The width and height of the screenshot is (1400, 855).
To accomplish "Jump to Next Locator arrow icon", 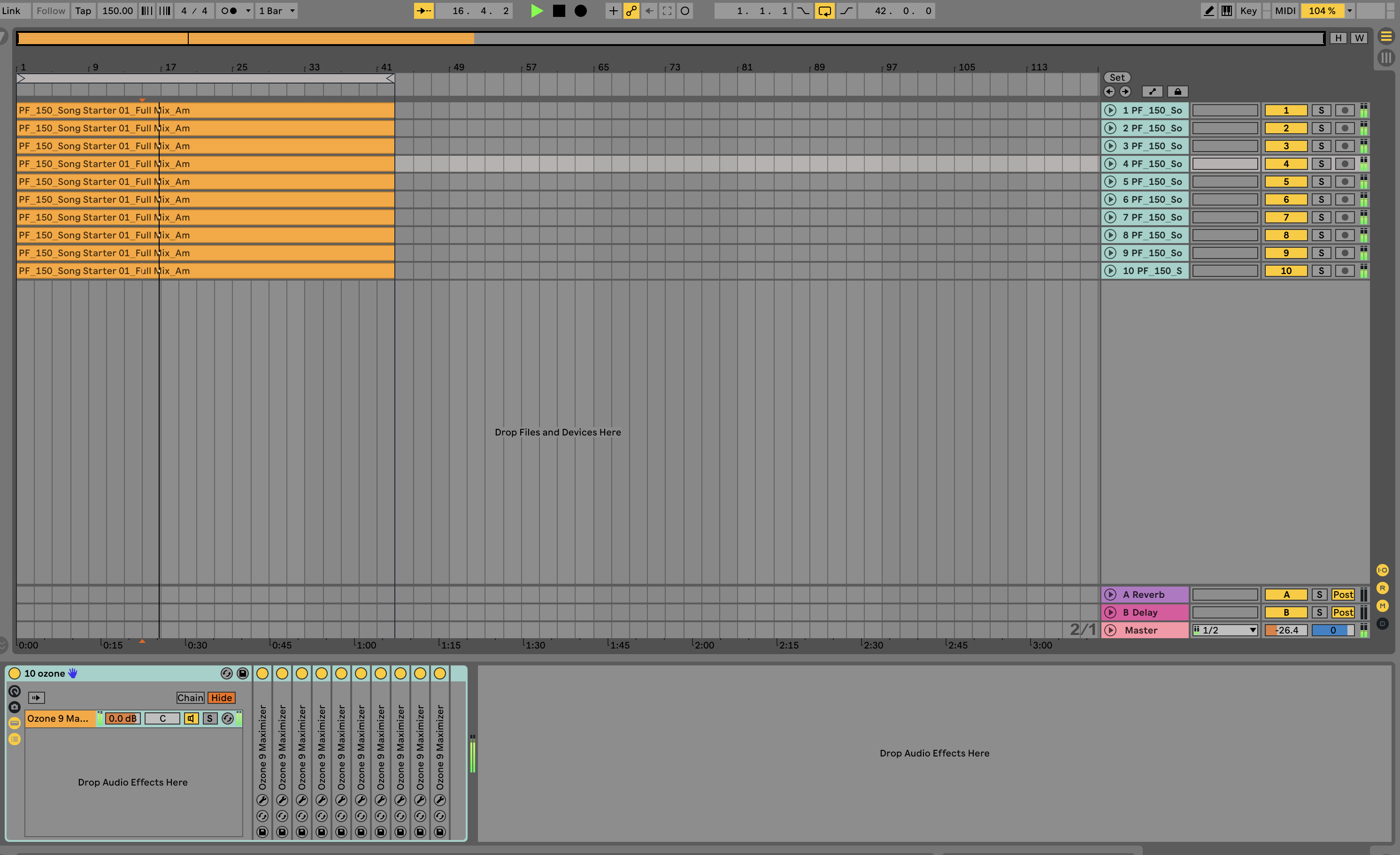I will [1125, 92].
